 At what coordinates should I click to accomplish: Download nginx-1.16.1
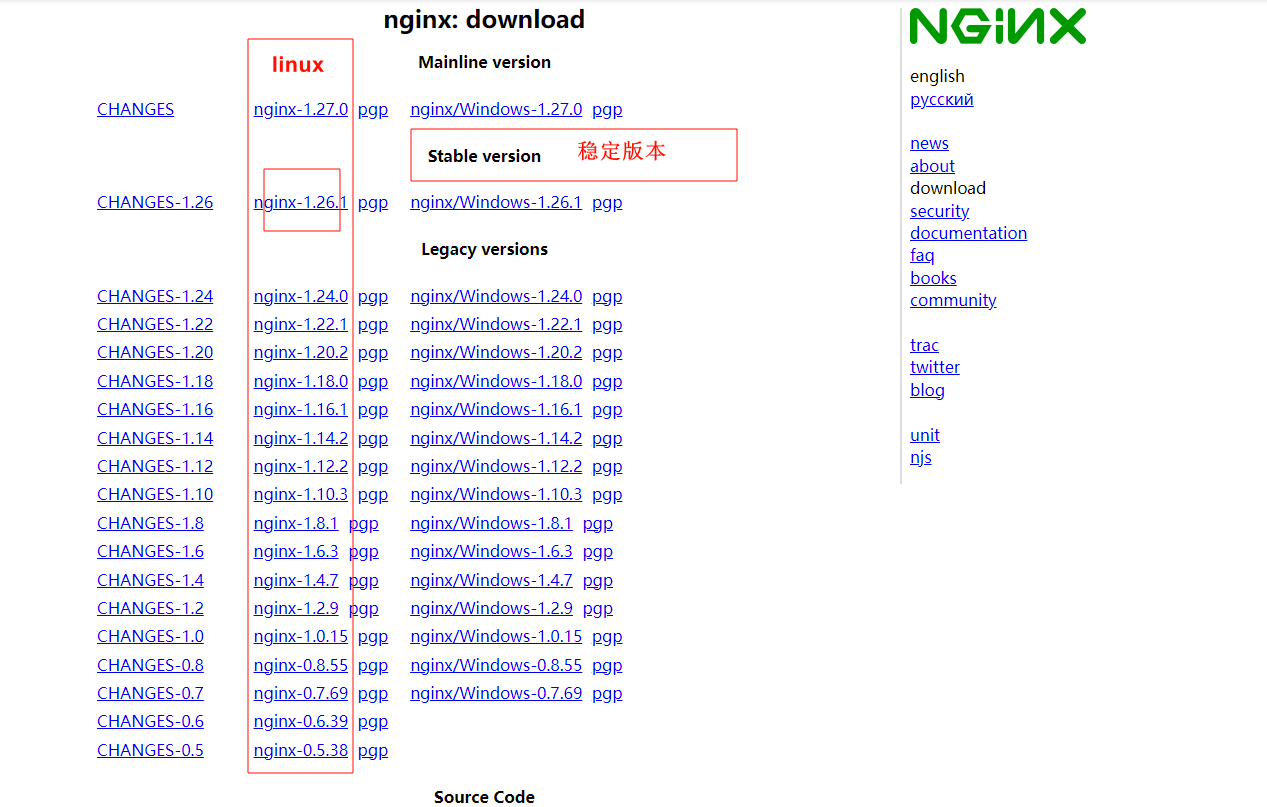coord(301,409)
